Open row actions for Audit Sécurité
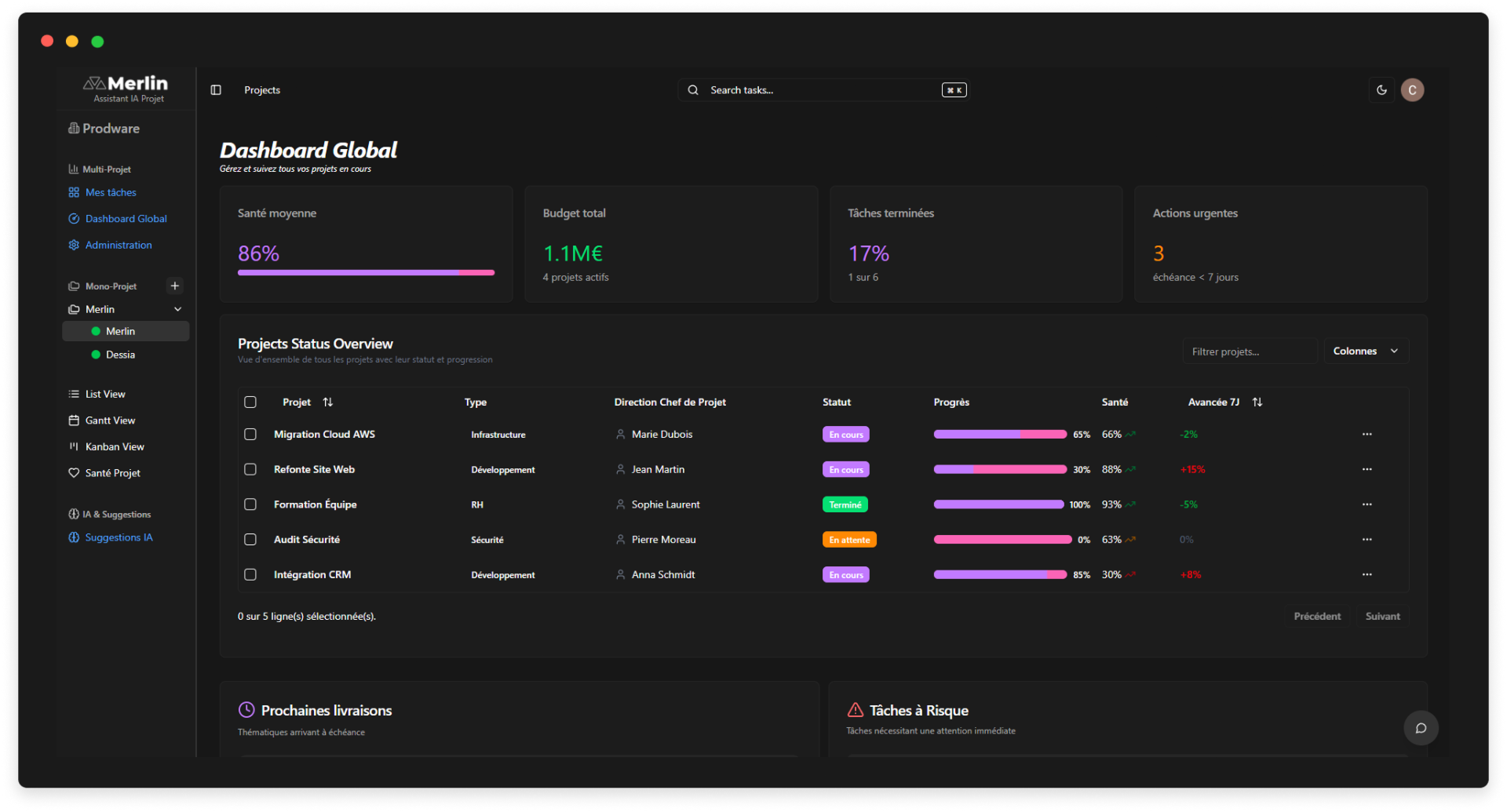Image resolution: width=1507 pixels, height=812 pixels. coord(1367,540)
